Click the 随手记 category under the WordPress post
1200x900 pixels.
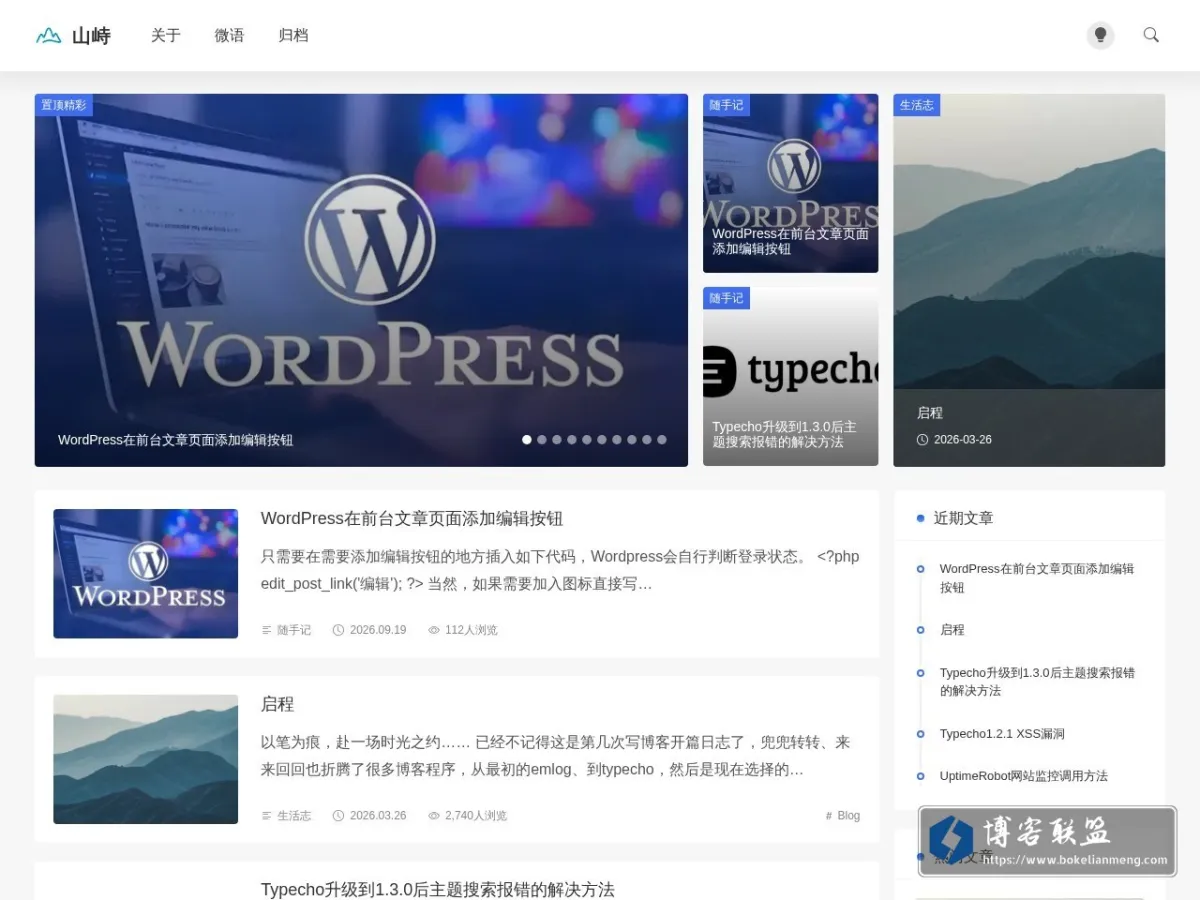[x=294, y=630]
